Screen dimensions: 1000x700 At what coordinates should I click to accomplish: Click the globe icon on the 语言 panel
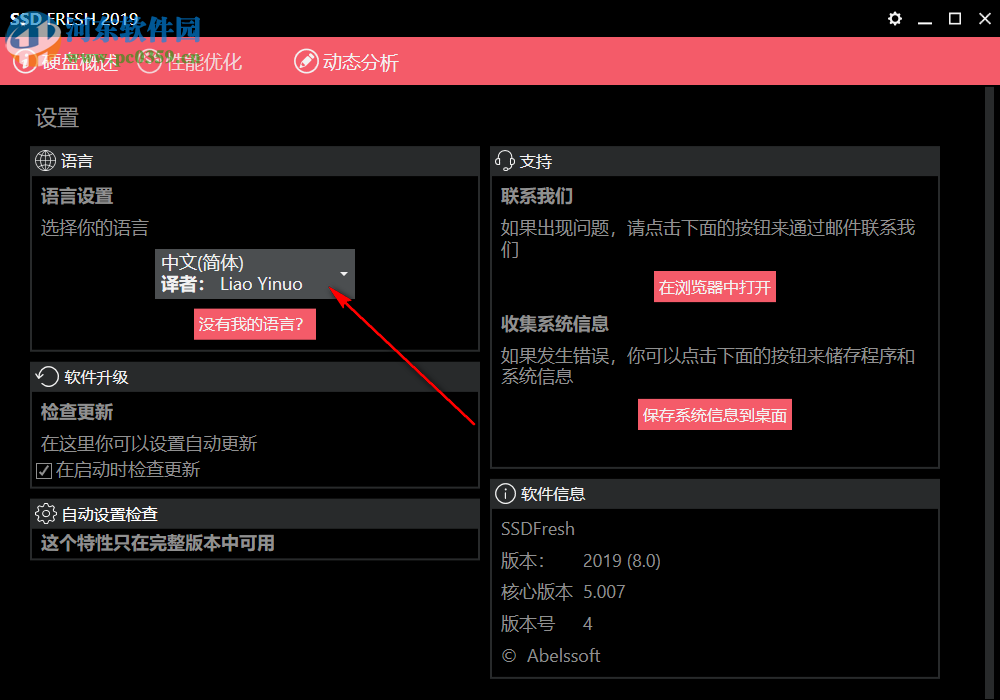point(44,160)
